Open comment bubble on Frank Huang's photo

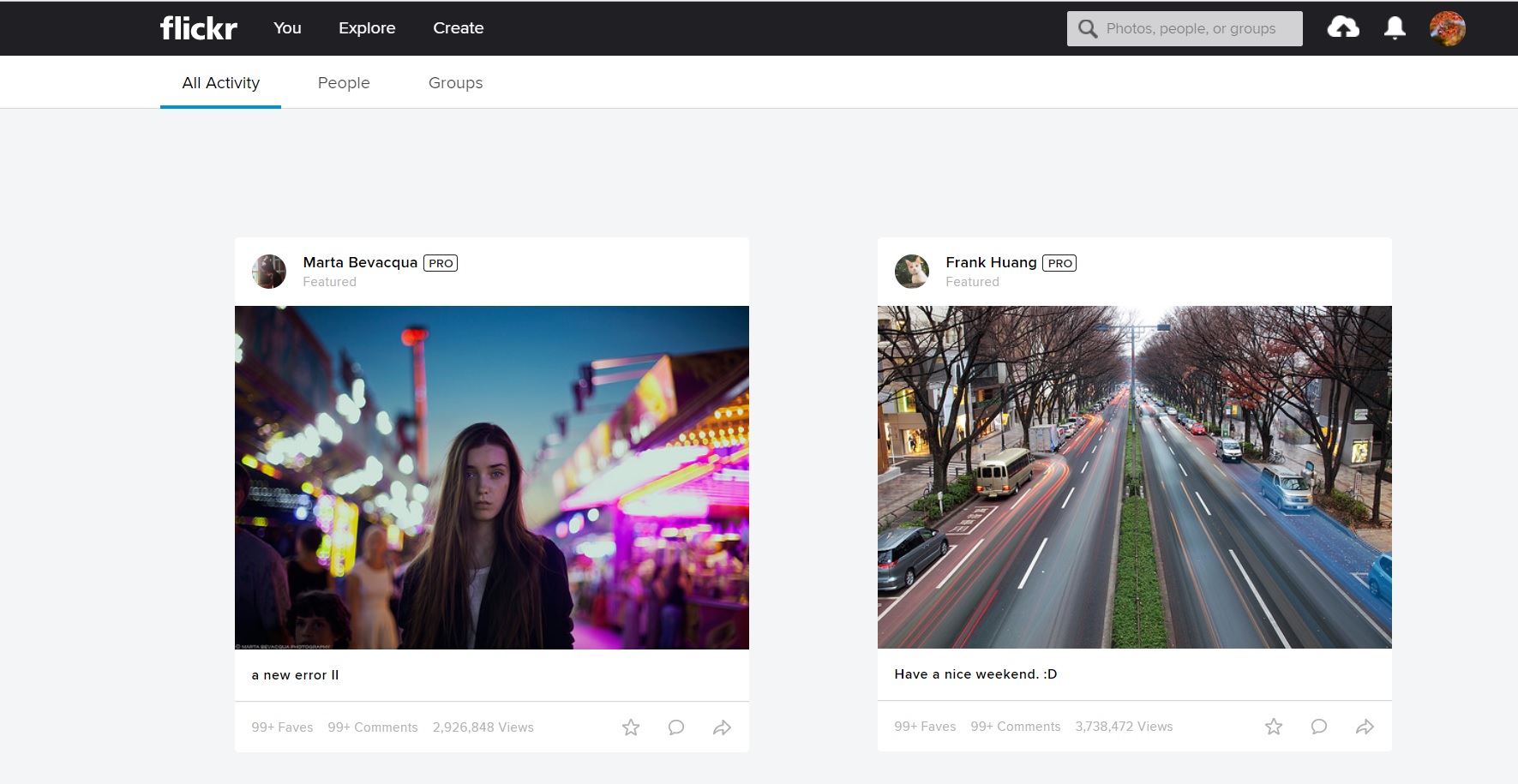click(1319, 727)
